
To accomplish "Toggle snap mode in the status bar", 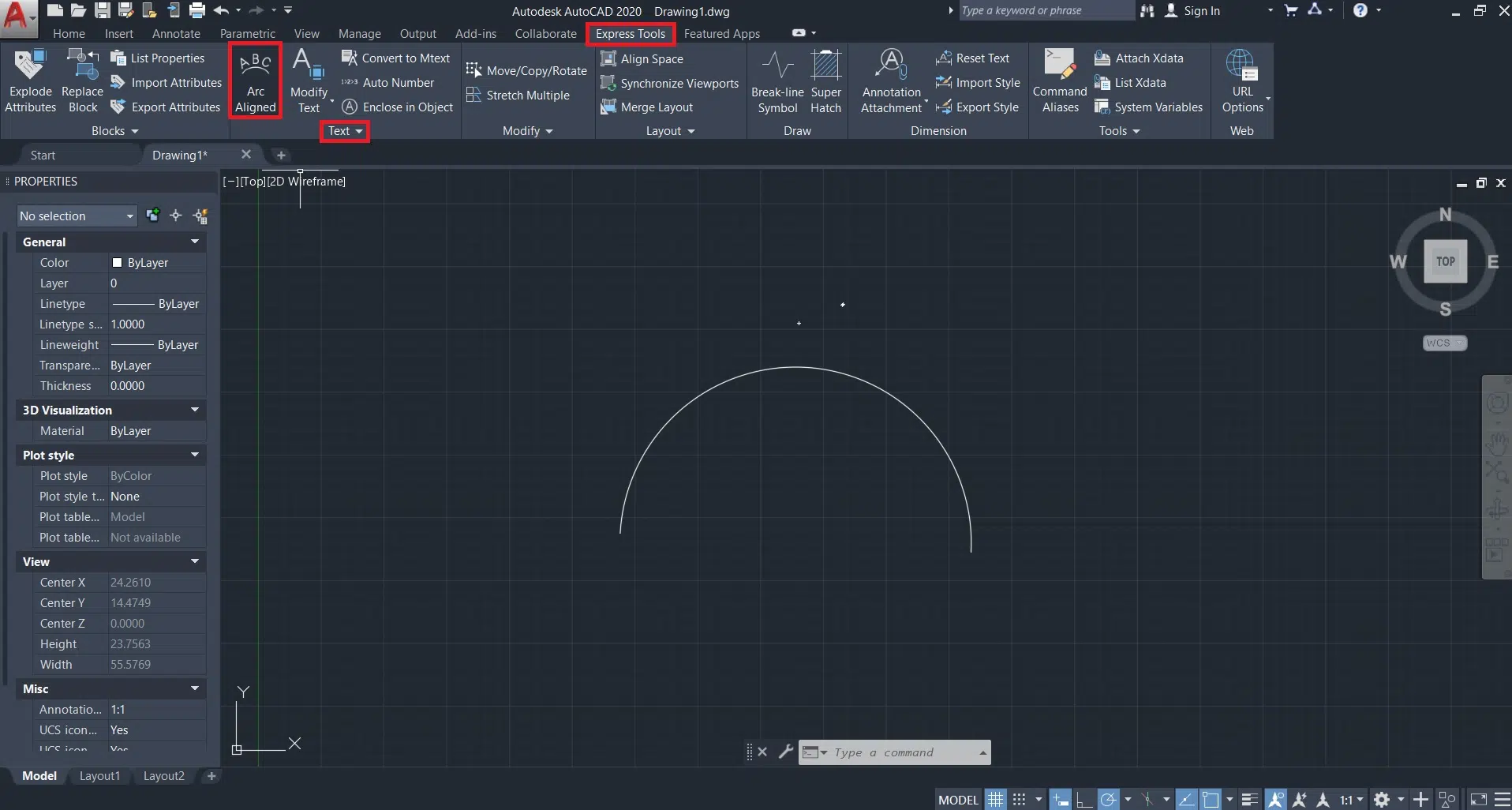I will coord(1019,800).
